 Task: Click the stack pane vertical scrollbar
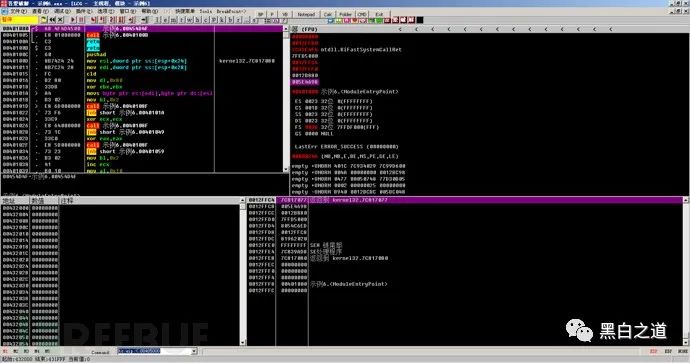pyautogui.click(x=686, y=271)
